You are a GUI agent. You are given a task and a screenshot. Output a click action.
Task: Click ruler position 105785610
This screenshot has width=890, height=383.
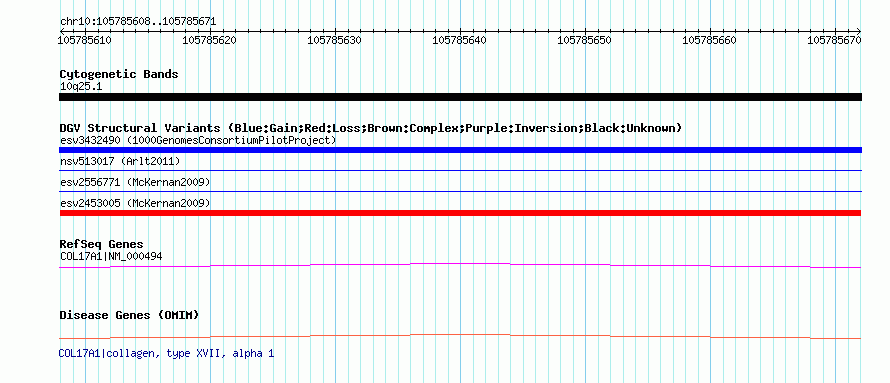tap(85, 40)
